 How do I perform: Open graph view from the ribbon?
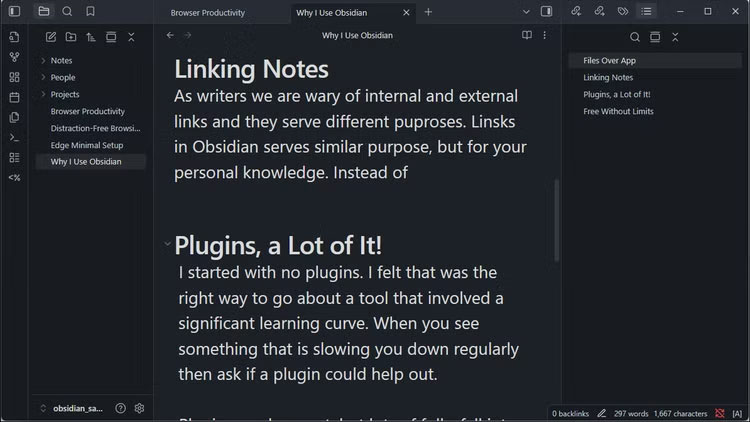[x=14, y=57]
